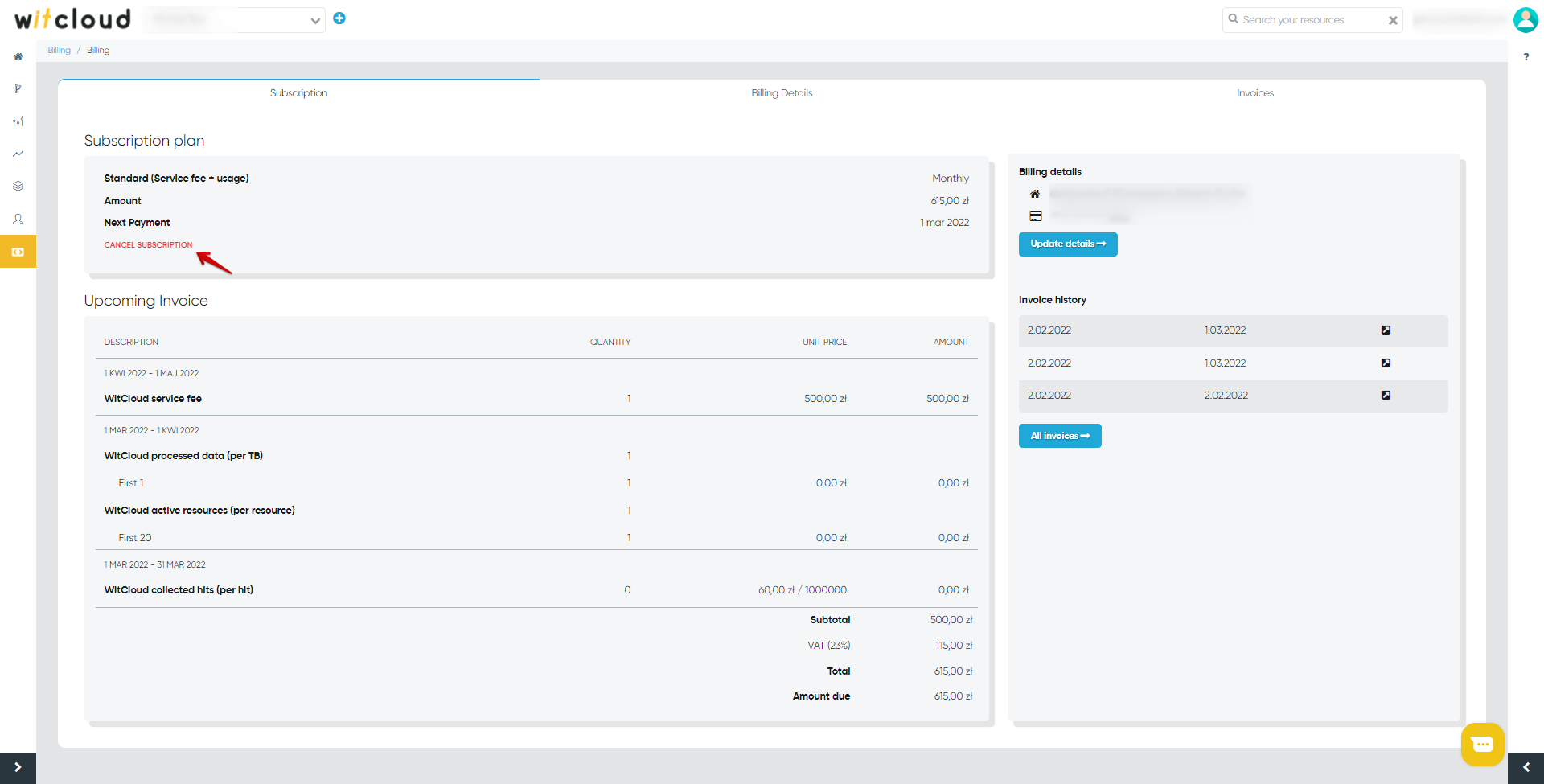Switch to the Subscription tab
The image size is (1544, 784).
298,93
